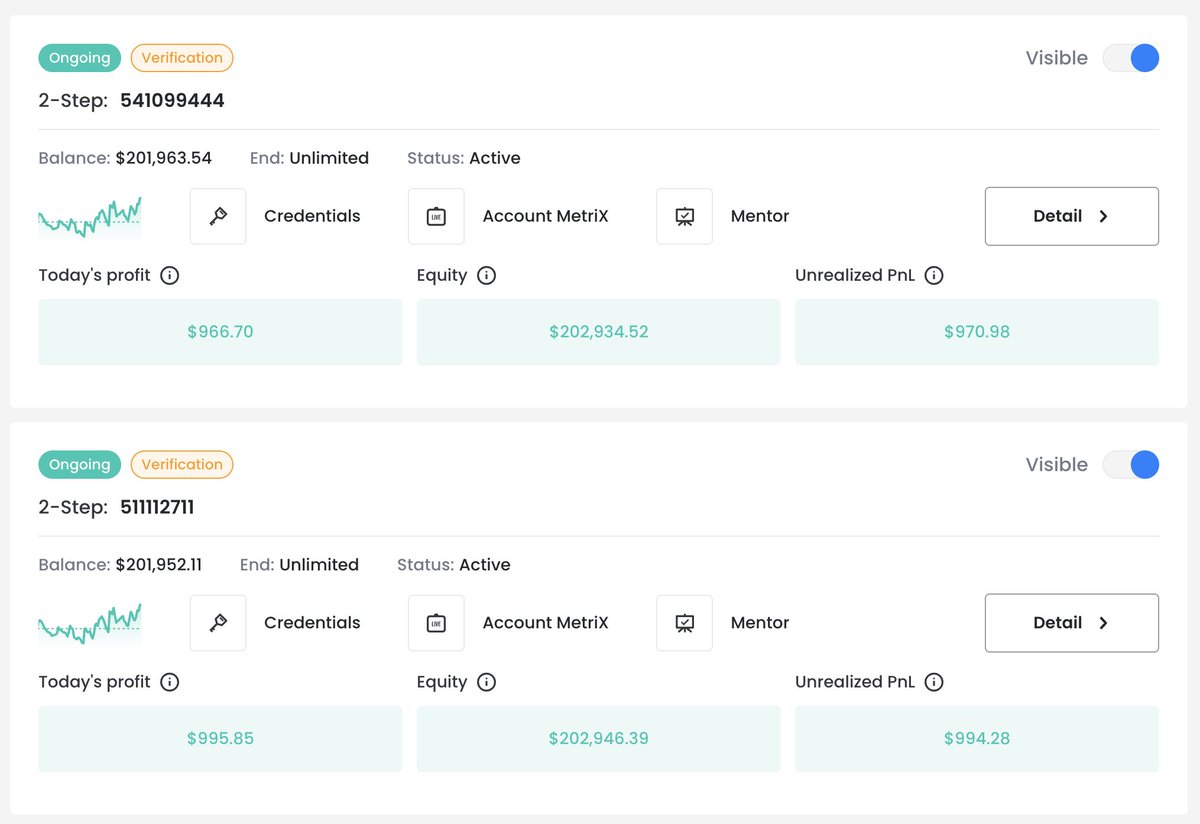Click Mentor label for account 511112711
Viewport: 1200px width, 824px height.
[x=760, y=623]
